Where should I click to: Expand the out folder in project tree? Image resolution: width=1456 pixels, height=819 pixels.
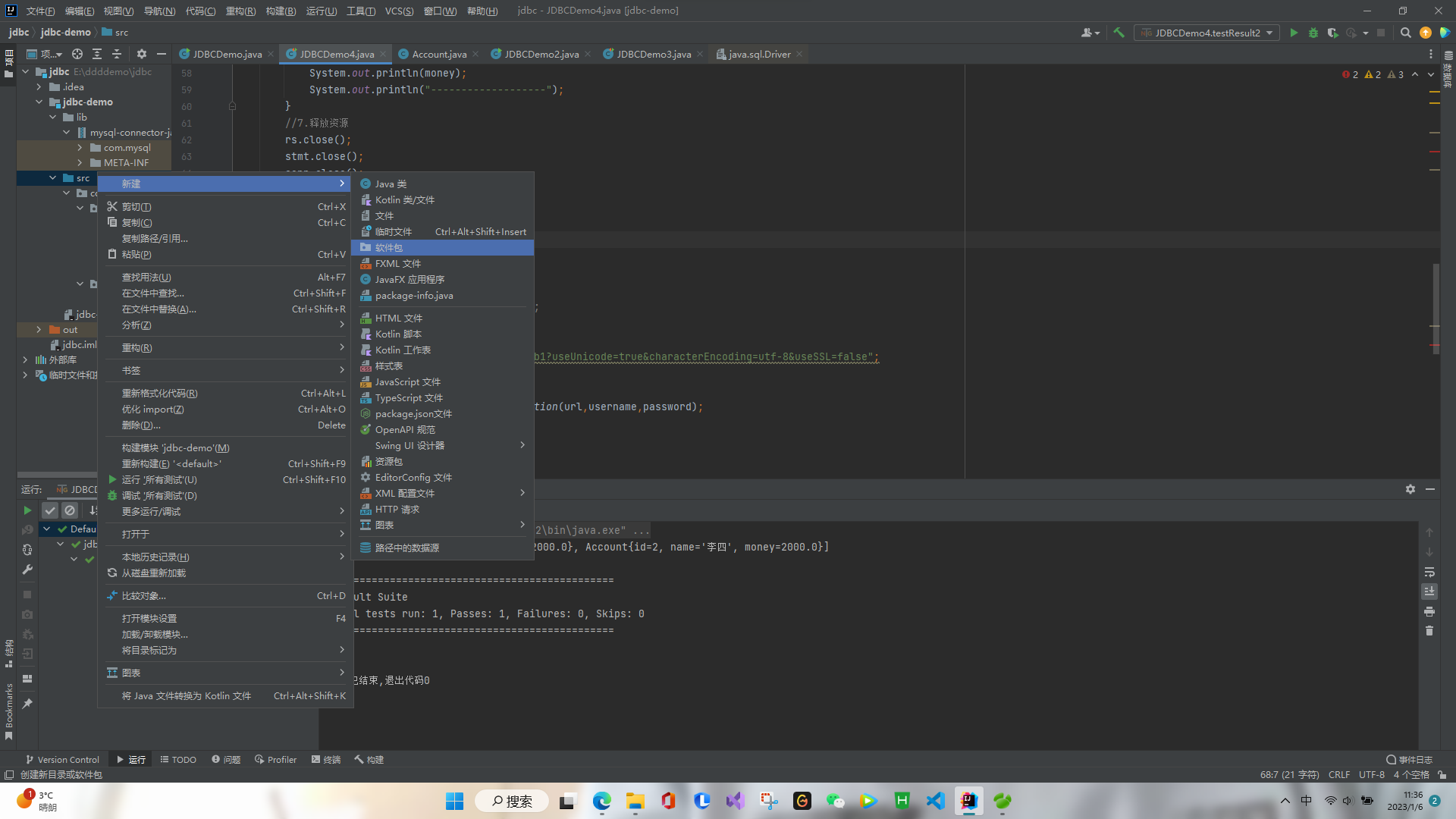click(39, 330)
